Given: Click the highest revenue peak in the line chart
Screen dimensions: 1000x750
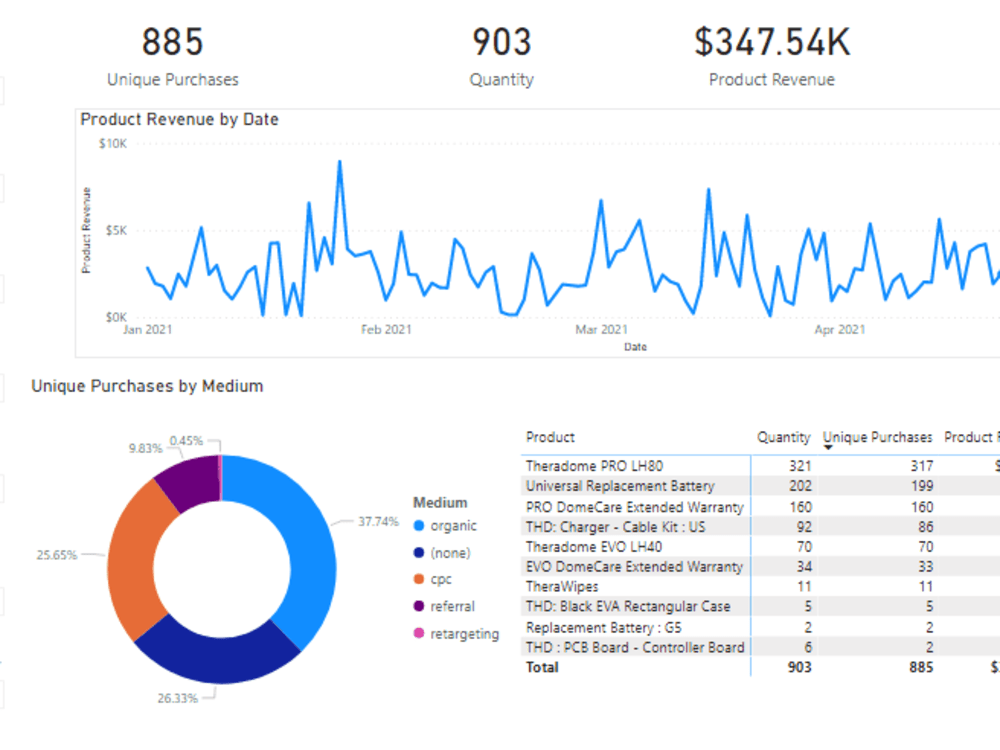Looking at the screenshot, I should (340, 158).
